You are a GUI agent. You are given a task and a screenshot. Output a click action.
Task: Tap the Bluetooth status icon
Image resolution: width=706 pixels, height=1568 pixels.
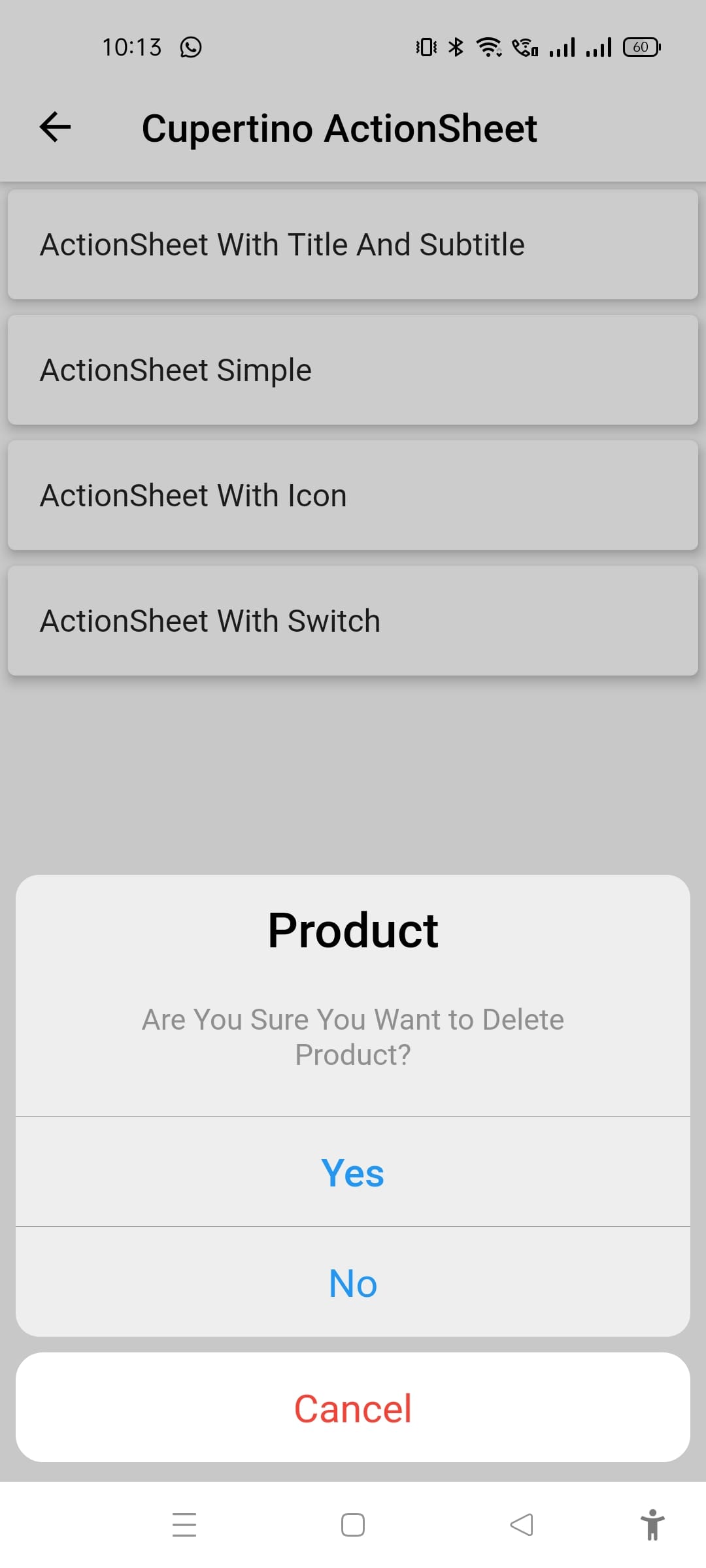coord(456,47)
